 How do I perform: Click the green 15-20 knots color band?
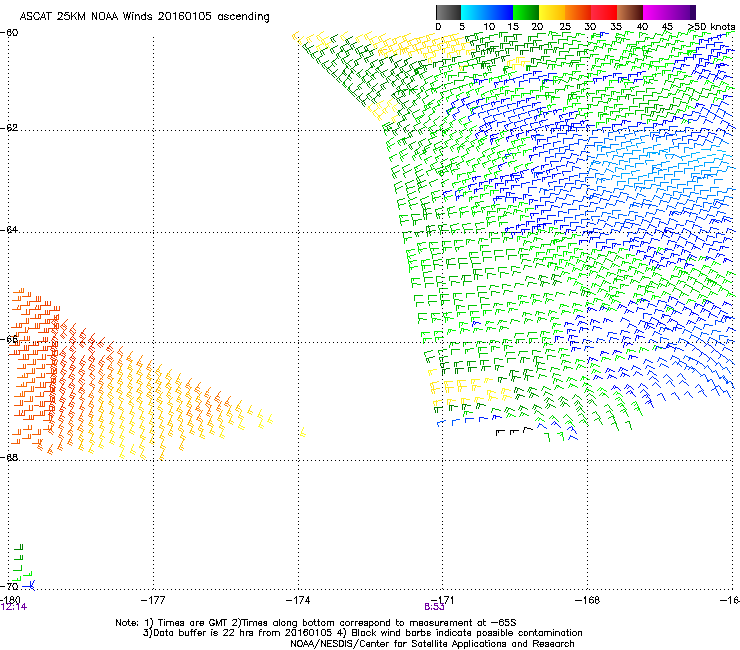[526, 12]
